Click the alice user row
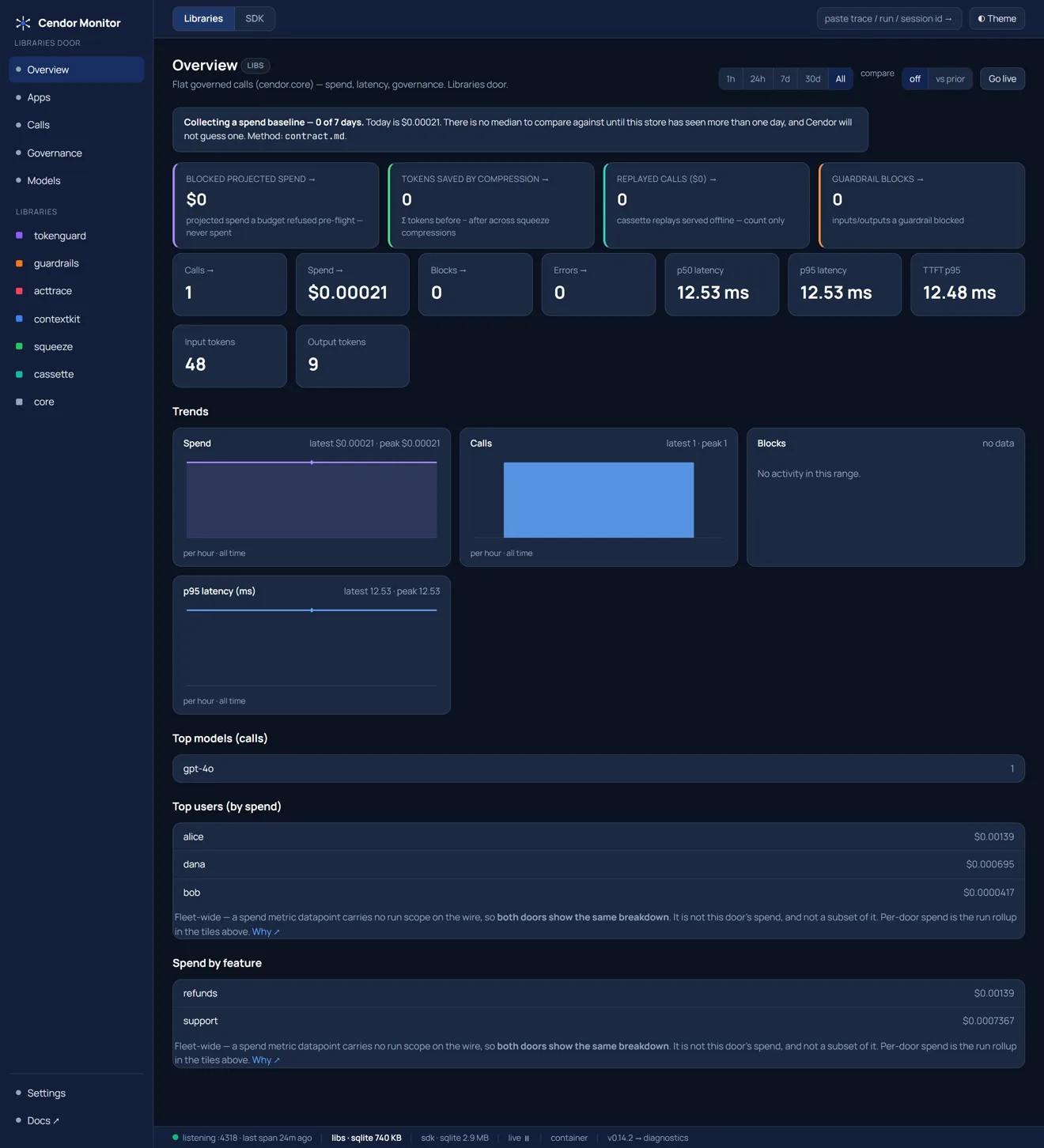The width and height of the screenshot is (1044, 1148). pos(599,836)
